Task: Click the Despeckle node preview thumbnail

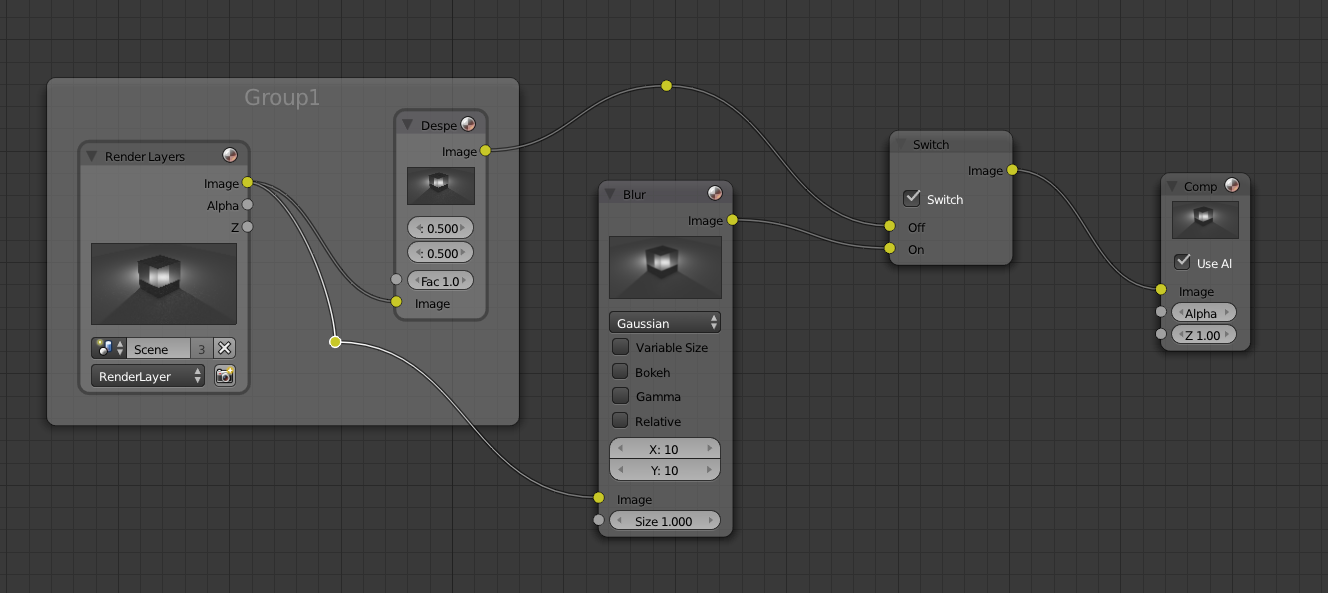Action: 441,186
